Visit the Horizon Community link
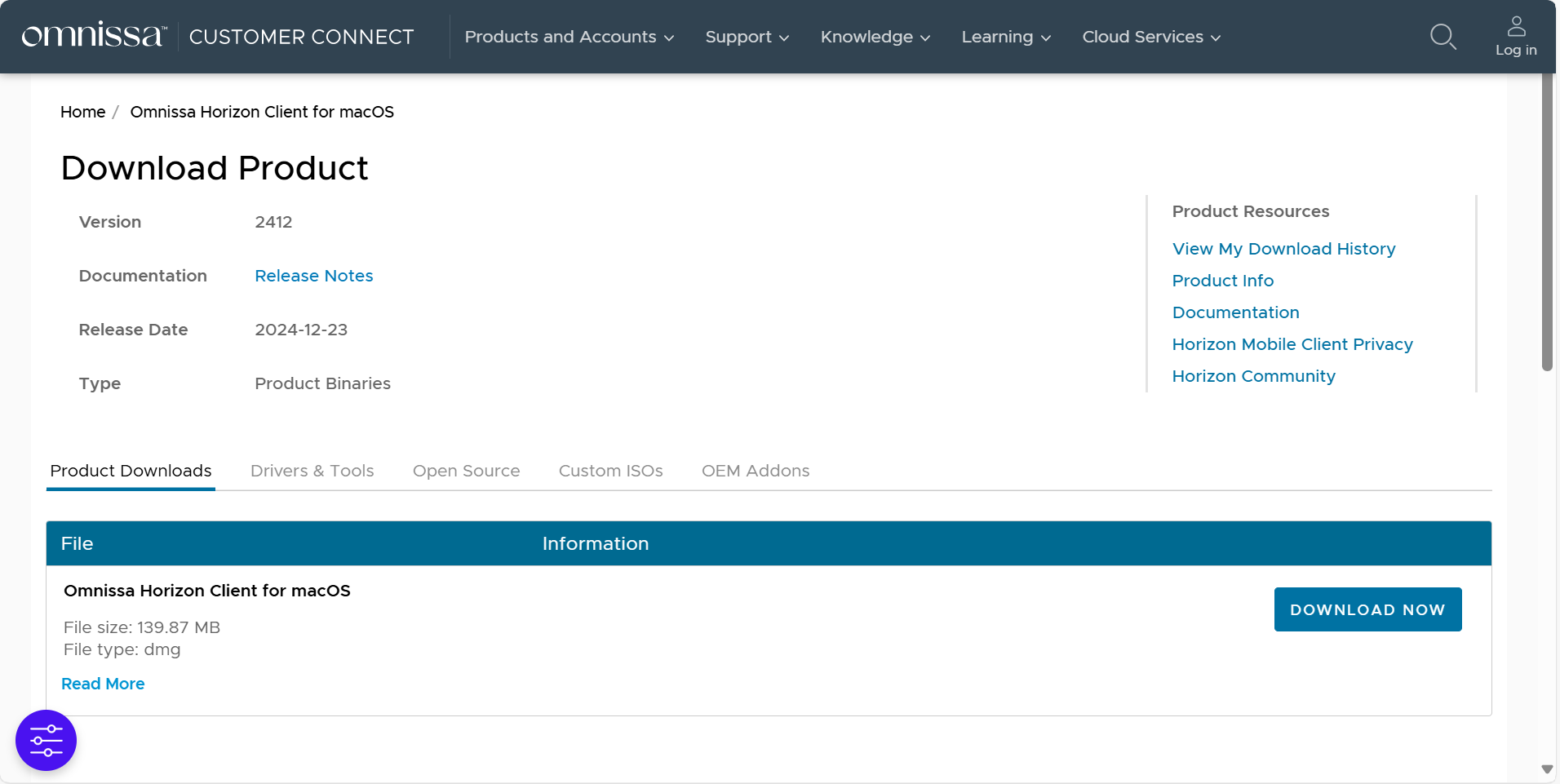This screenshot has height=784, width=1560. 1253,376
